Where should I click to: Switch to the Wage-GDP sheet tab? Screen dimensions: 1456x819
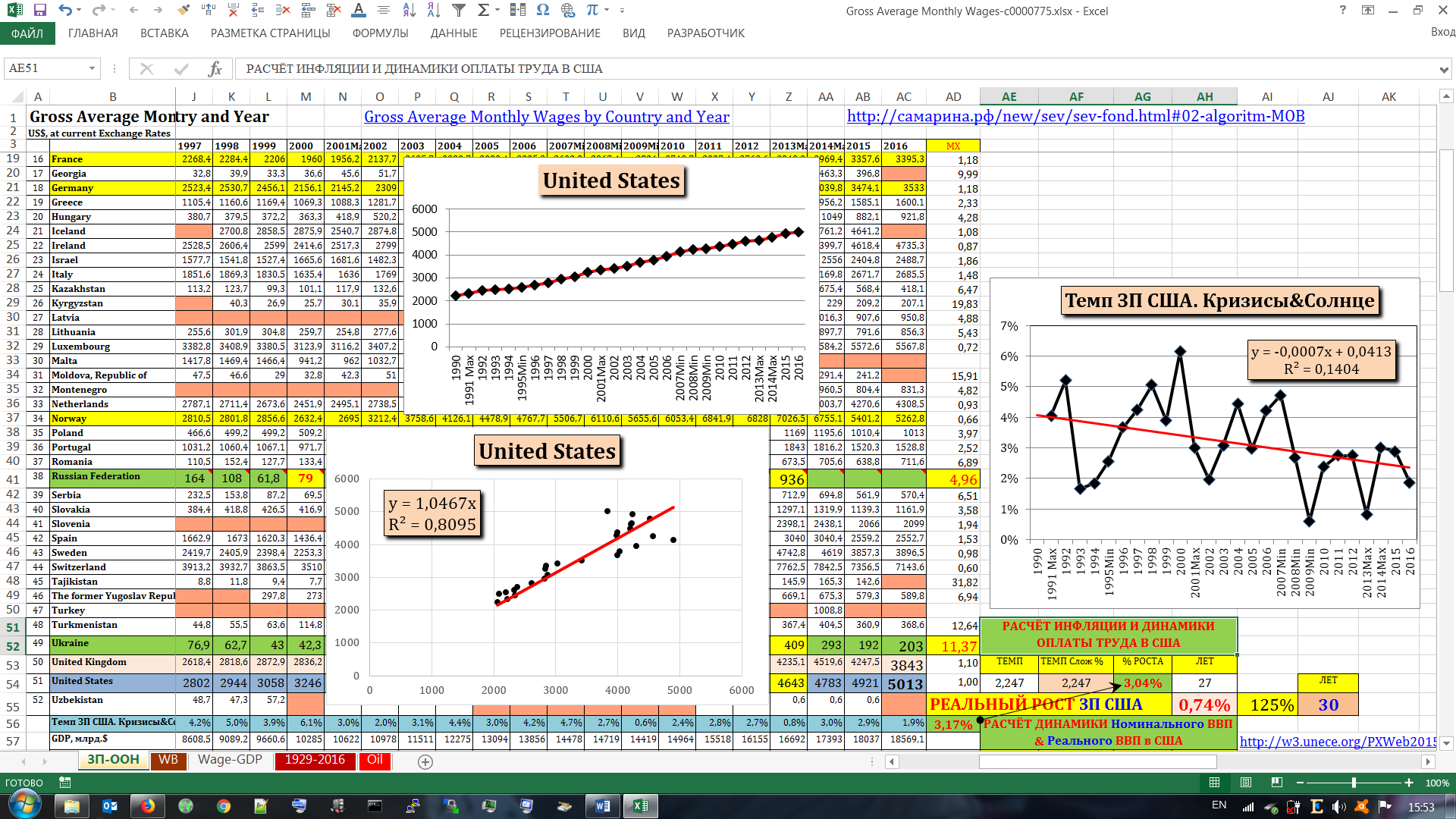click(x=230, y=760)
